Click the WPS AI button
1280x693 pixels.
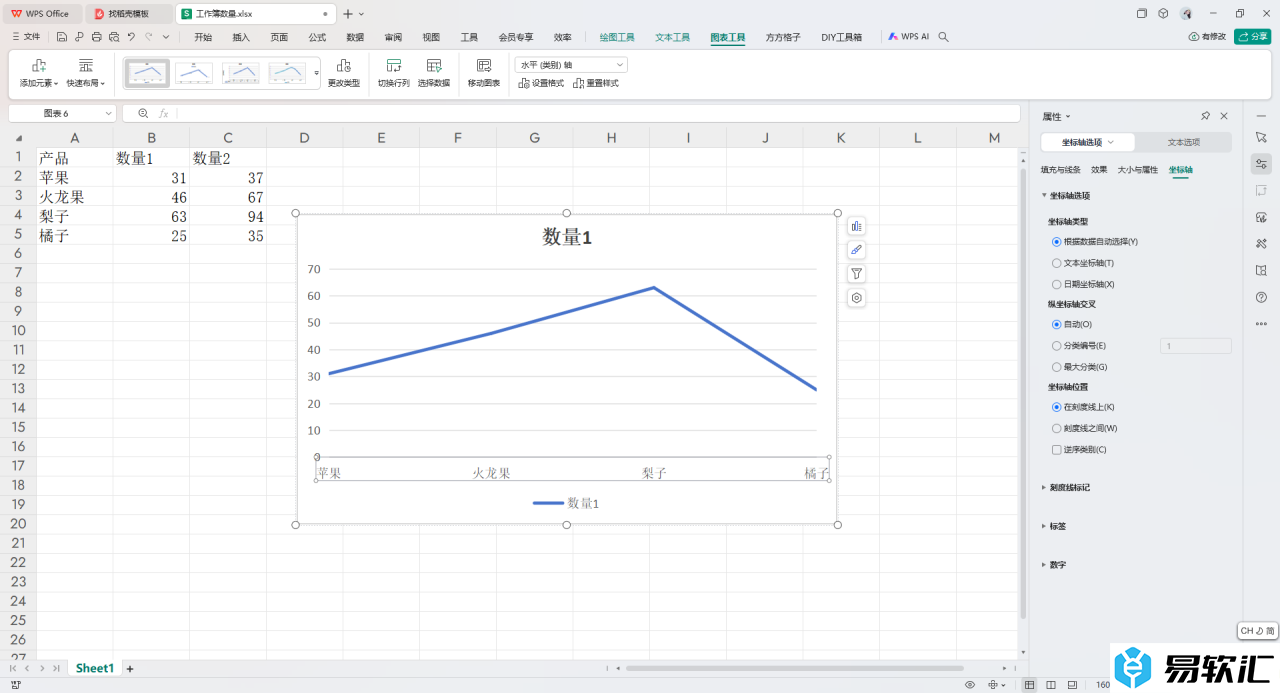tap(909, 36)
